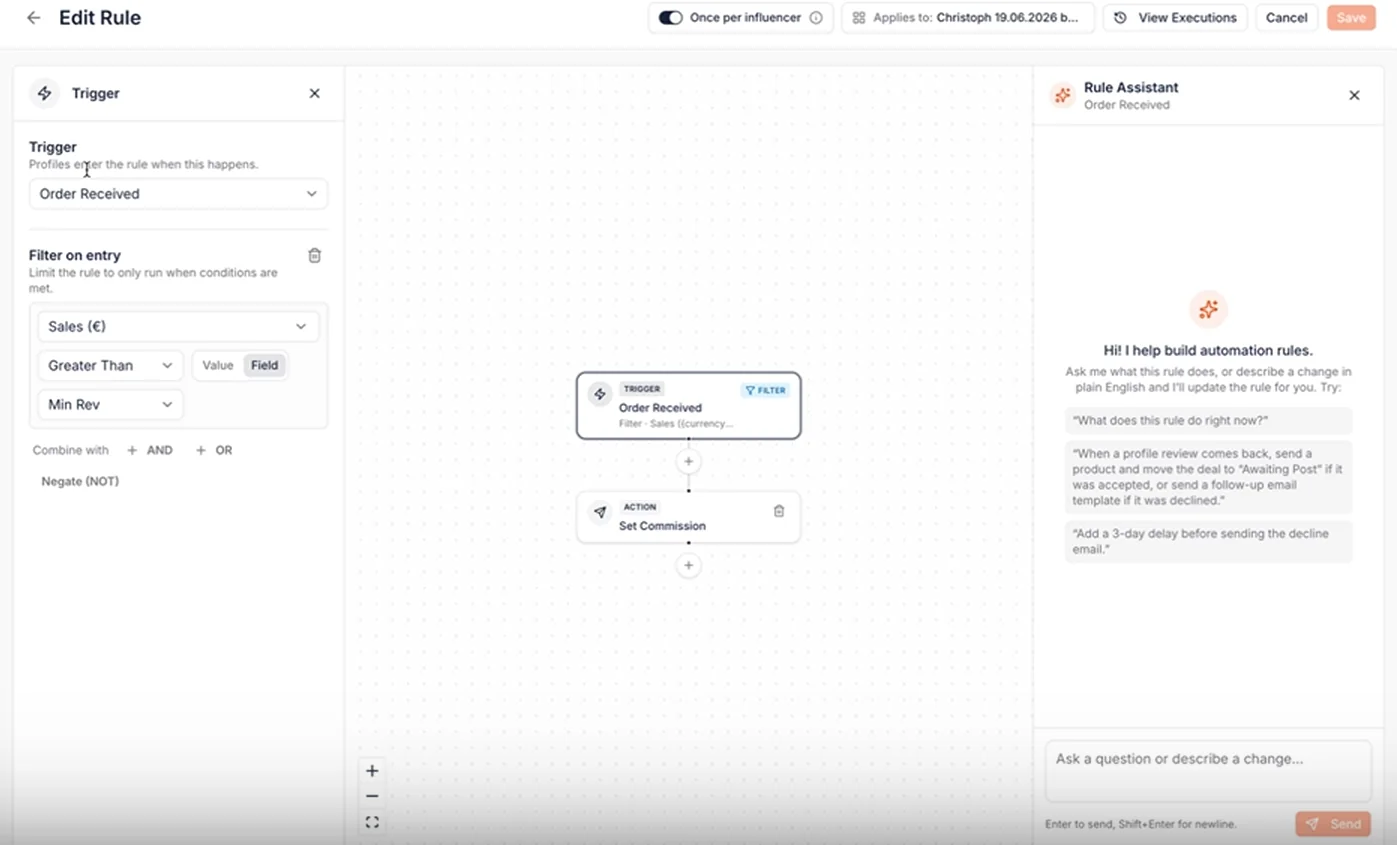Click the paper plane icon on action node
The height and width of the screenshot is (845, 1397).
[600, 512]
